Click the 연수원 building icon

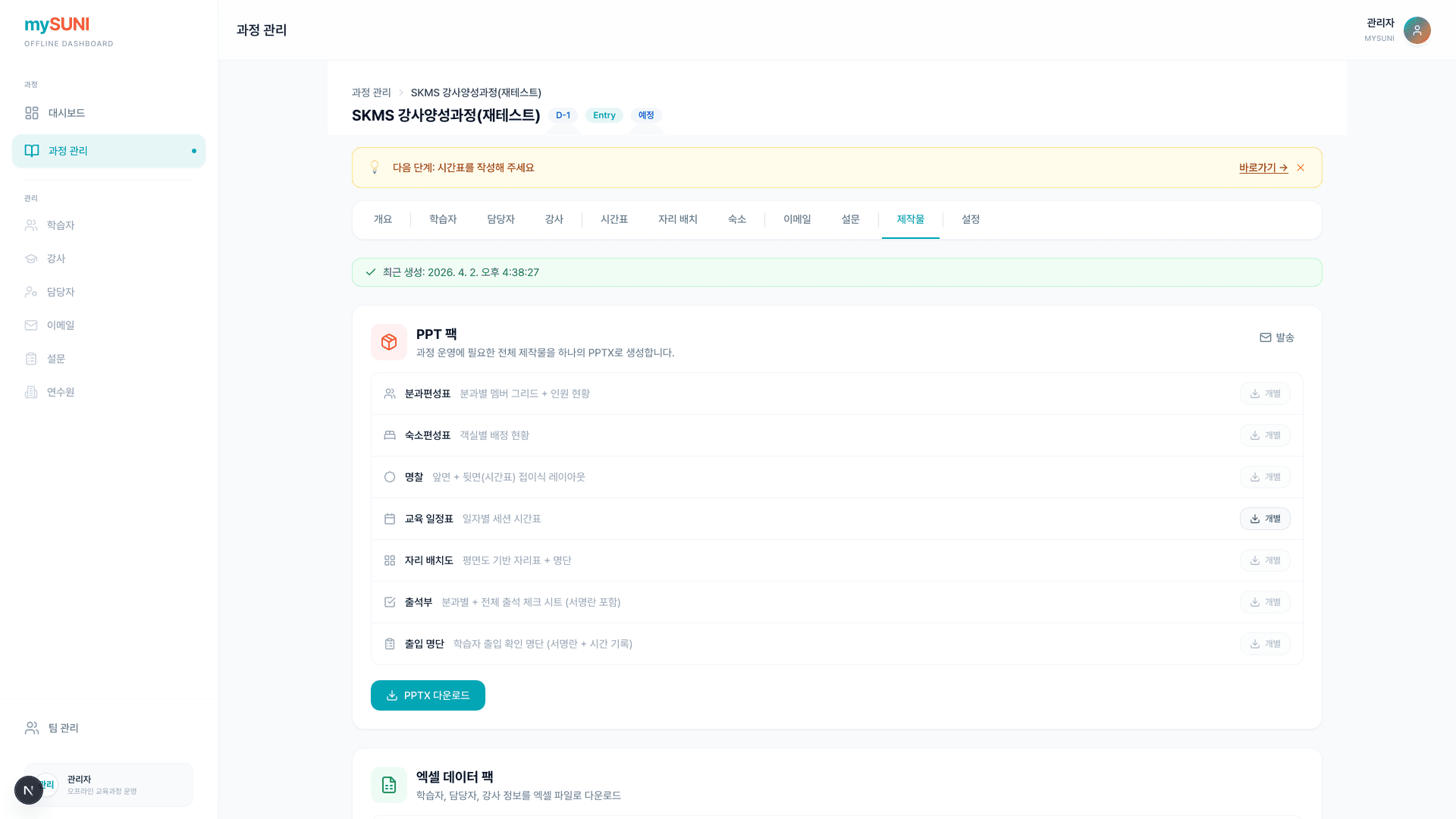coord(31,392)
